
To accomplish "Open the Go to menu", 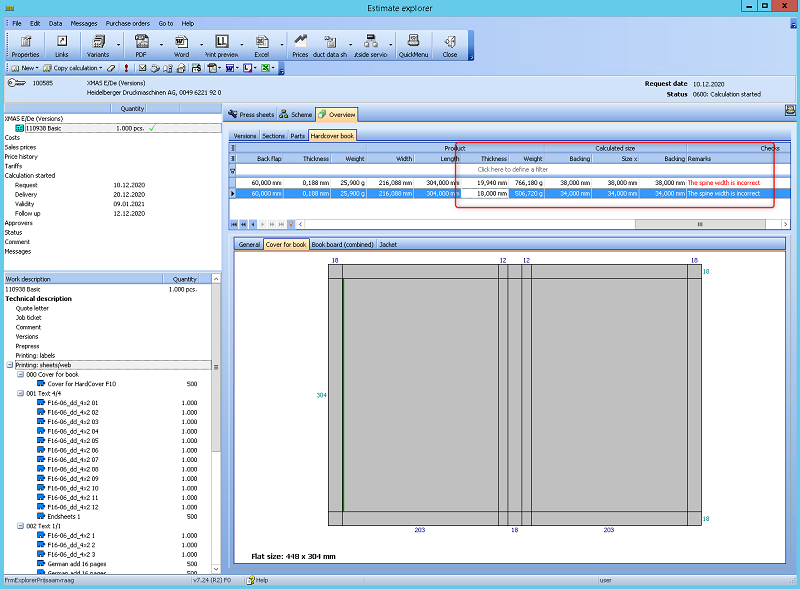I will point(166,23).
